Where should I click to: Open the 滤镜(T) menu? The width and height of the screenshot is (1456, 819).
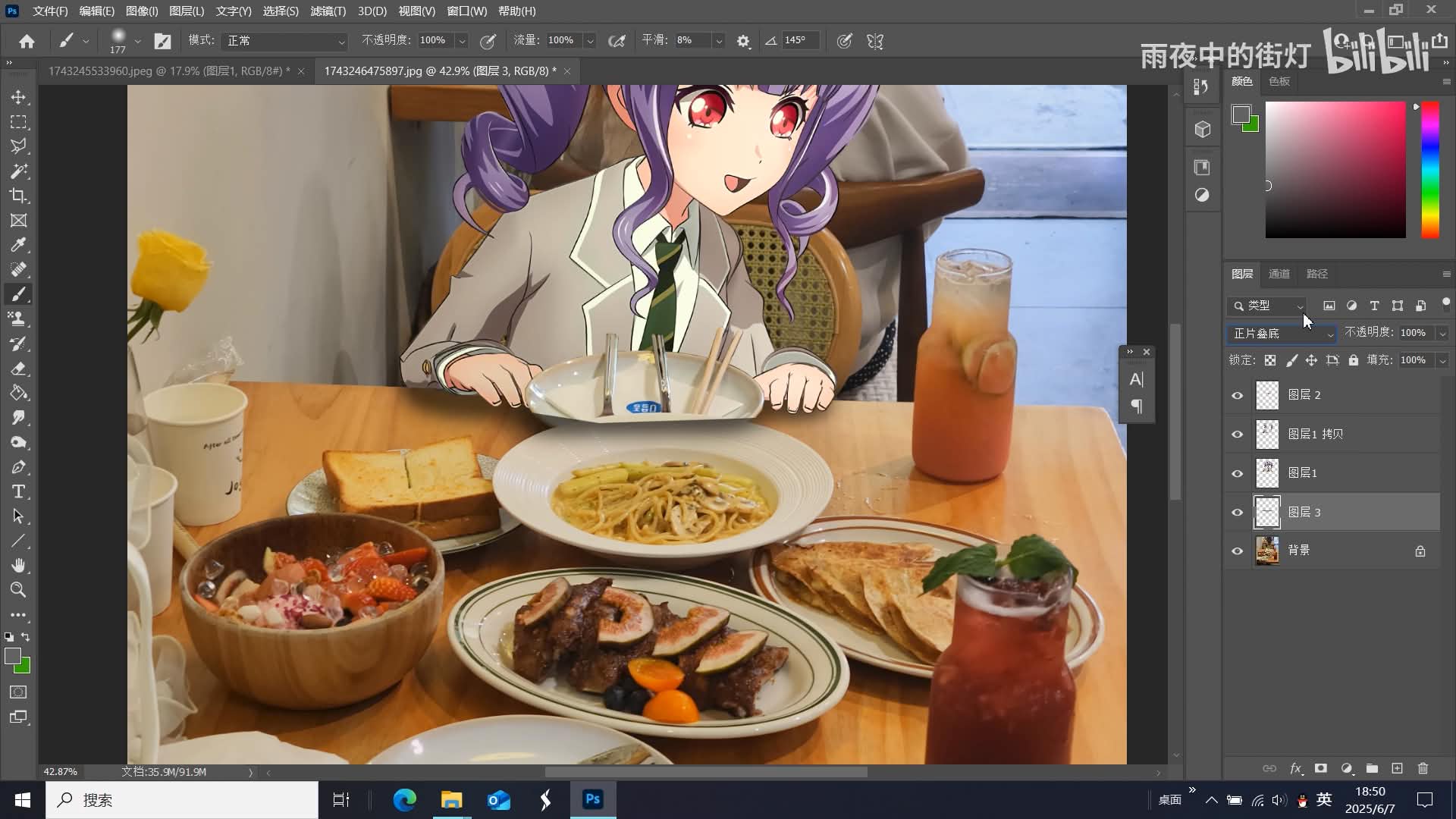(x=328, y=11)
